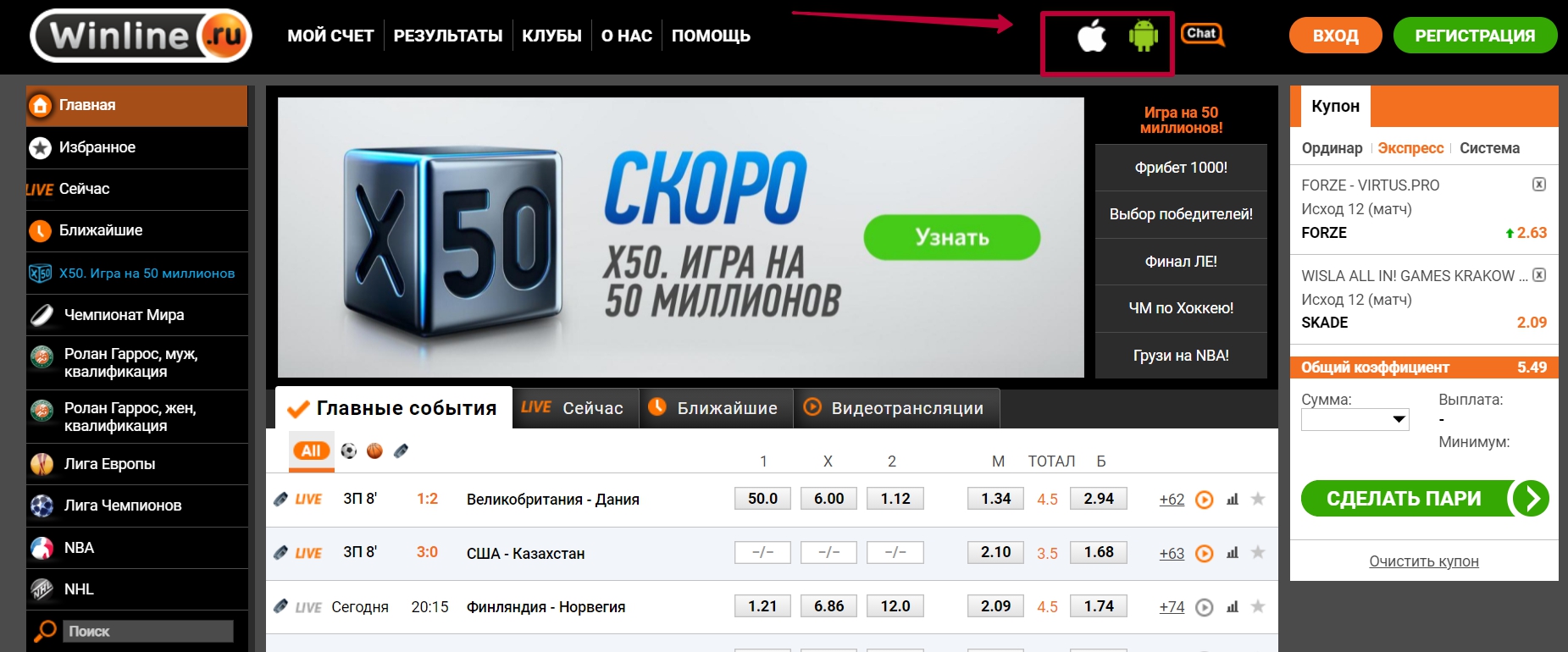Viewport: 1568px width, 652px height.
Task: Remove FORZE - VIRTUS.PRO from coupon
Action: click(1539, 185)
